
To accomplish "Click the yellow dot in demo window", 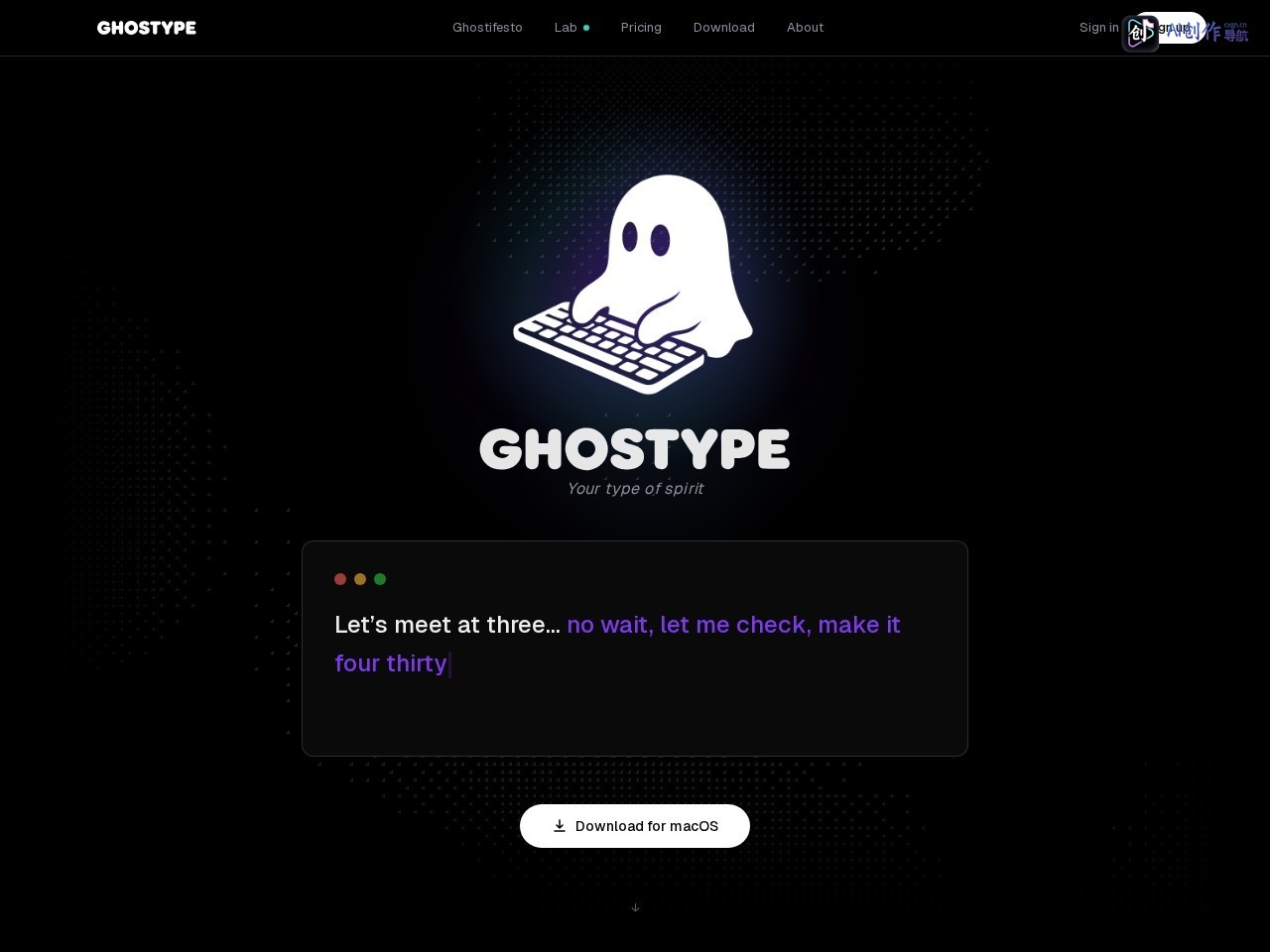I will tap(360, 579).
